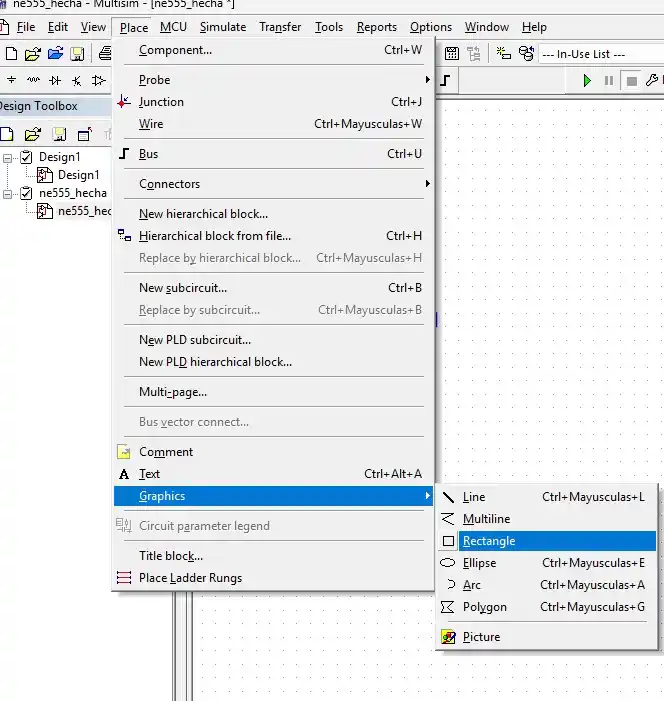Place an Analog op-amp component from toolbar

point(98,80)
